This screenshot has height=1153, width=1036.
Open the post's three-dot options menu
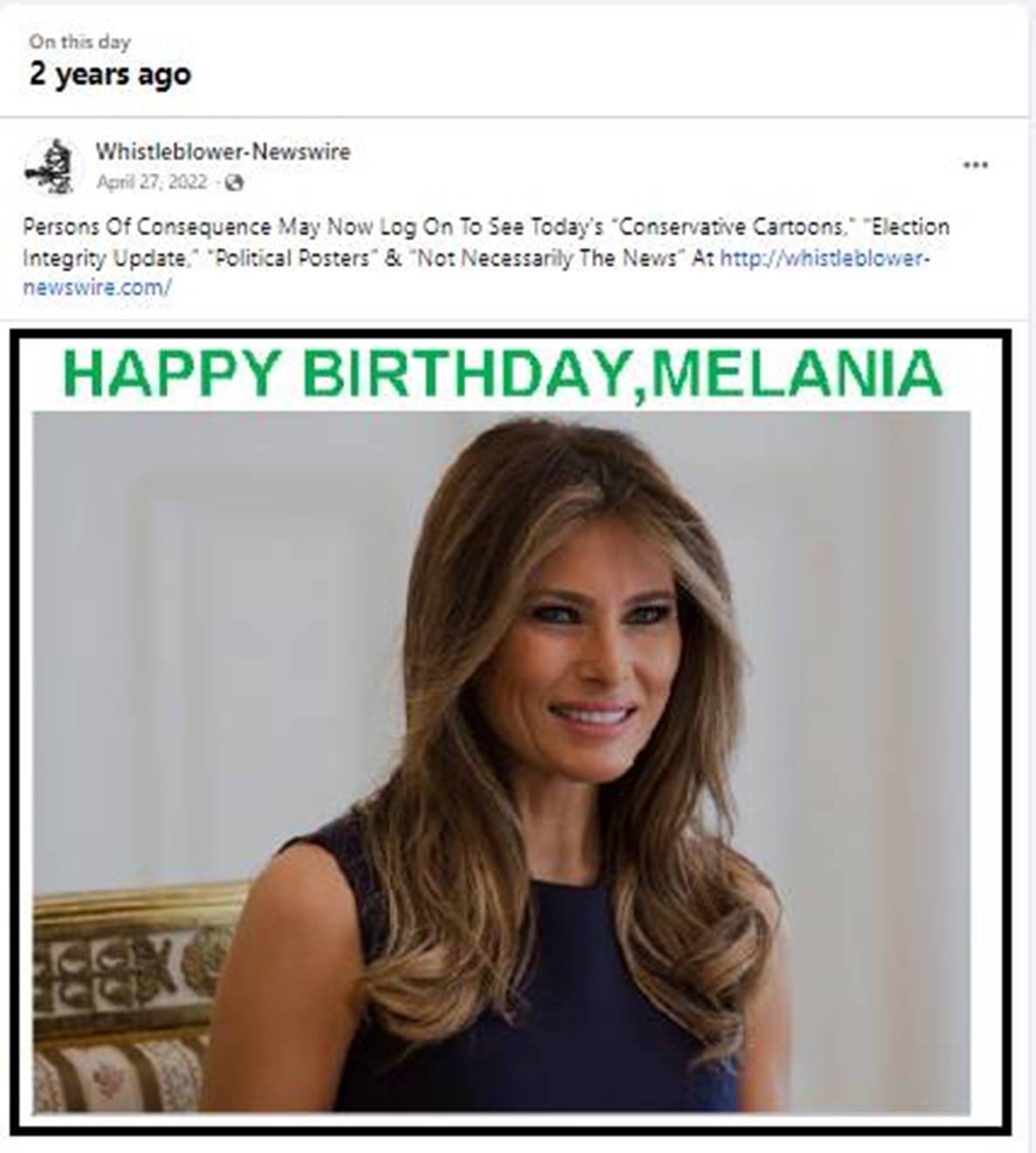point(975,165)
